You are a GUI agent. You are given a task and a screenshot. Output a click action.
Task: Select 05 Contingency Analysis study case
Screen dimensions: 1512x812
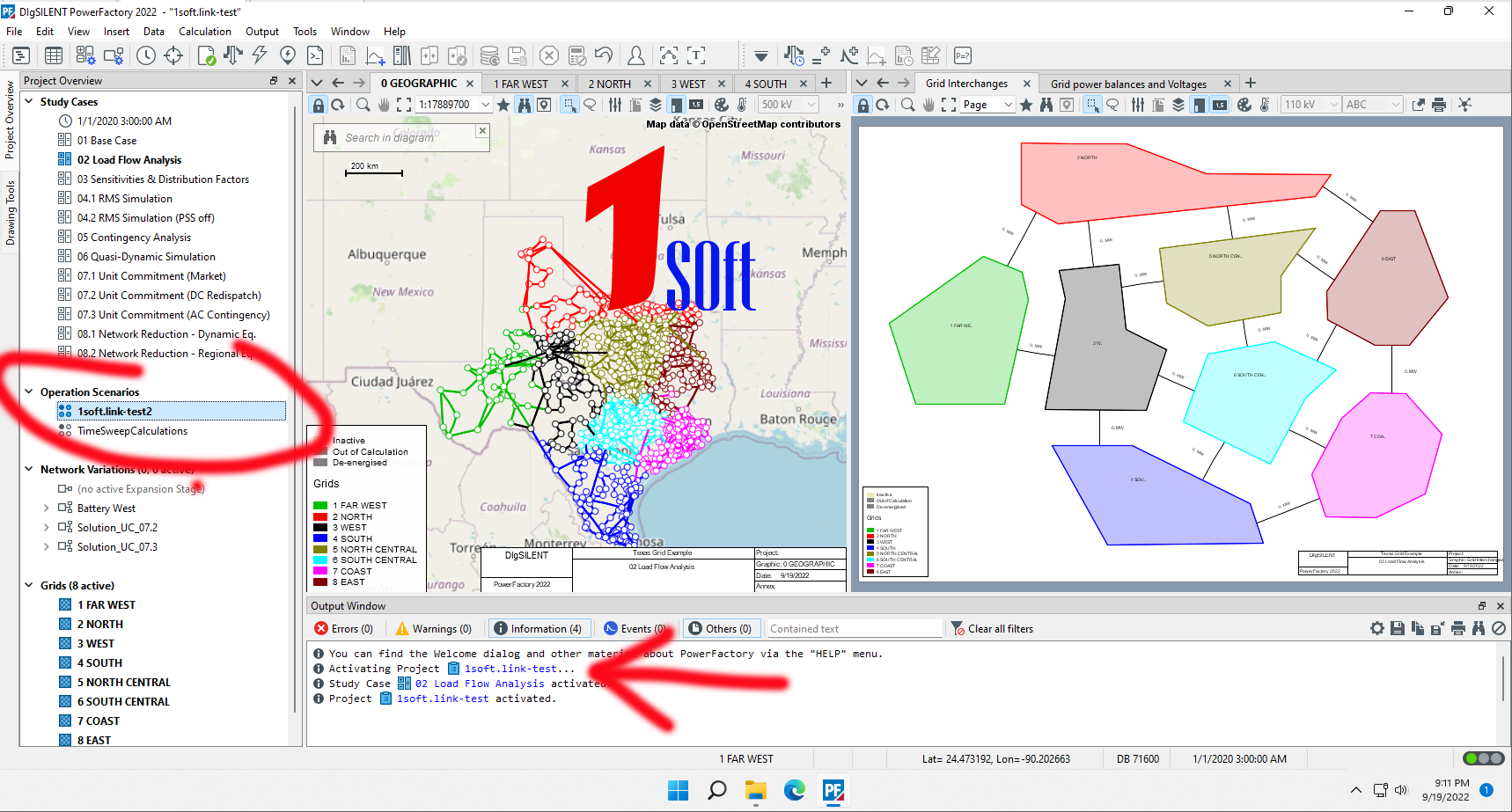(134, 237)
